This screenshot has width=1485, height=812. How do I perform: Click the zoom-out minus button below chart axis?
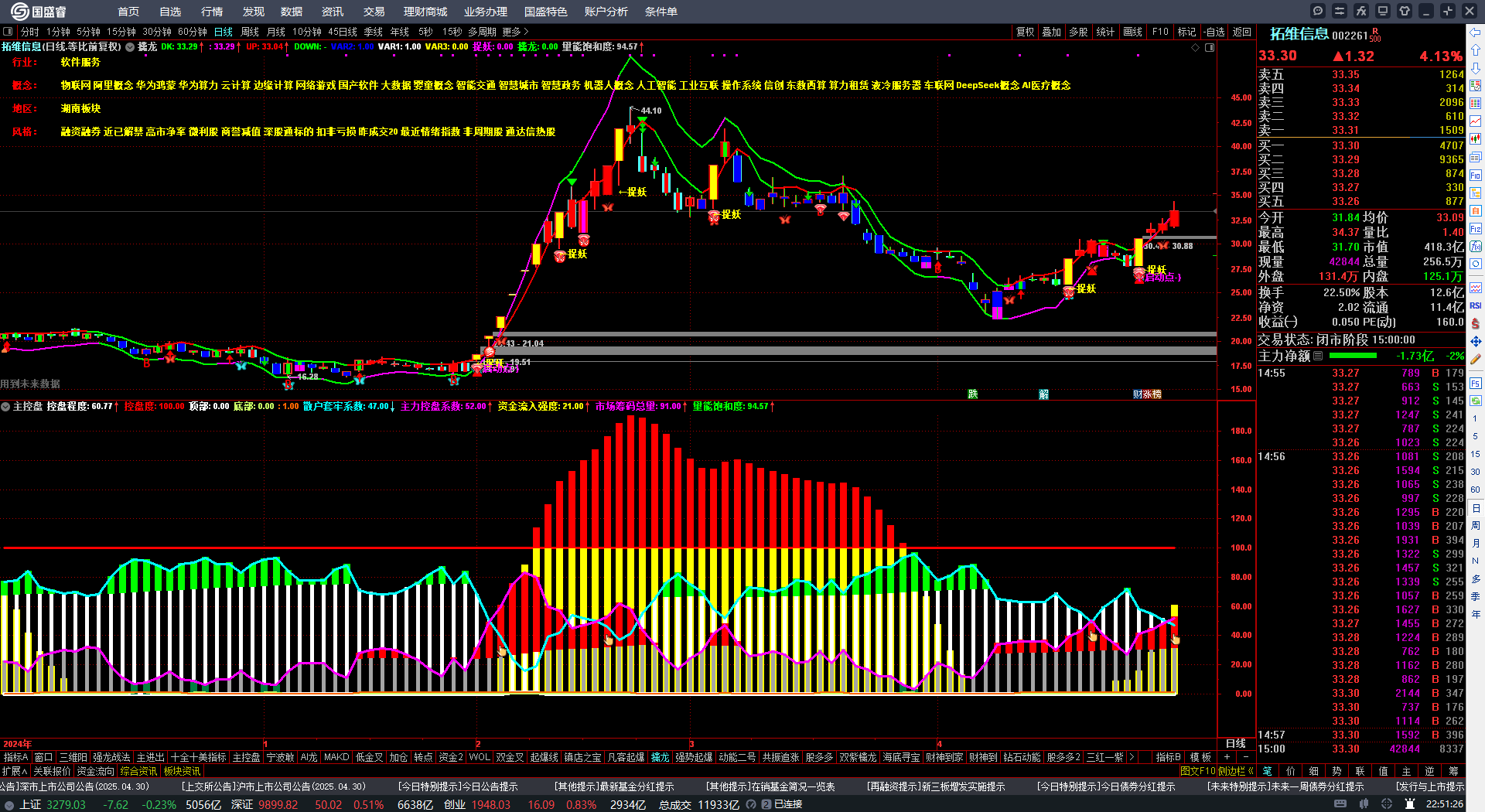coord(1245,757)
